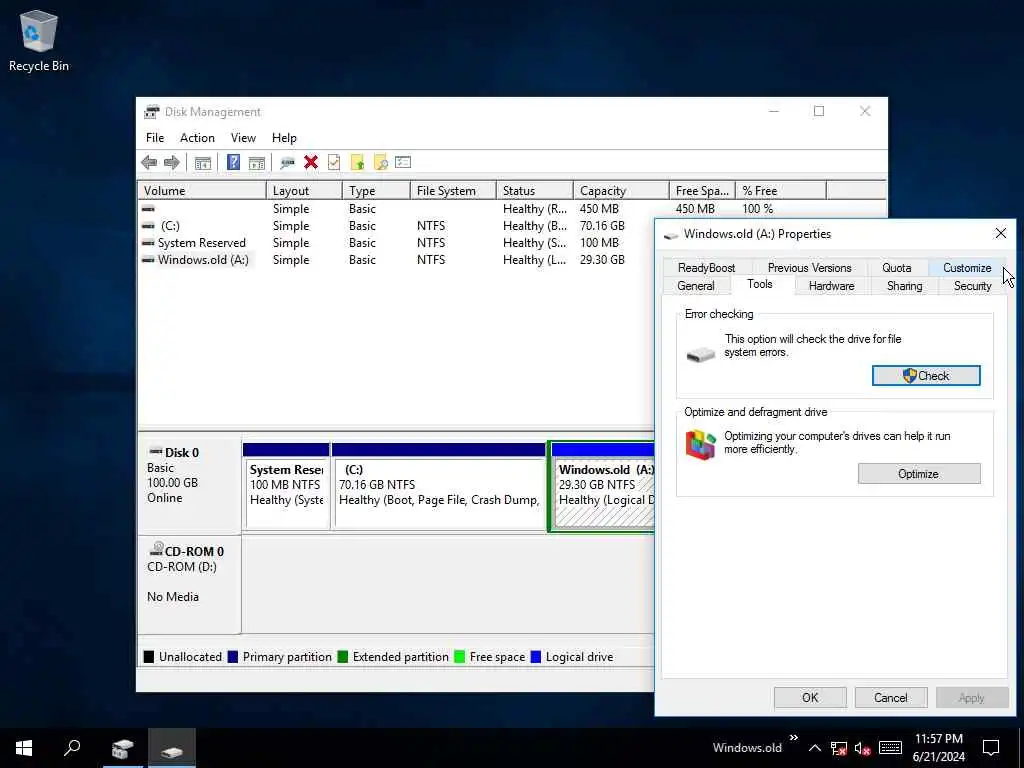
Task: Close the Windows.old Properties dialog
Action: click(1000, 233)
